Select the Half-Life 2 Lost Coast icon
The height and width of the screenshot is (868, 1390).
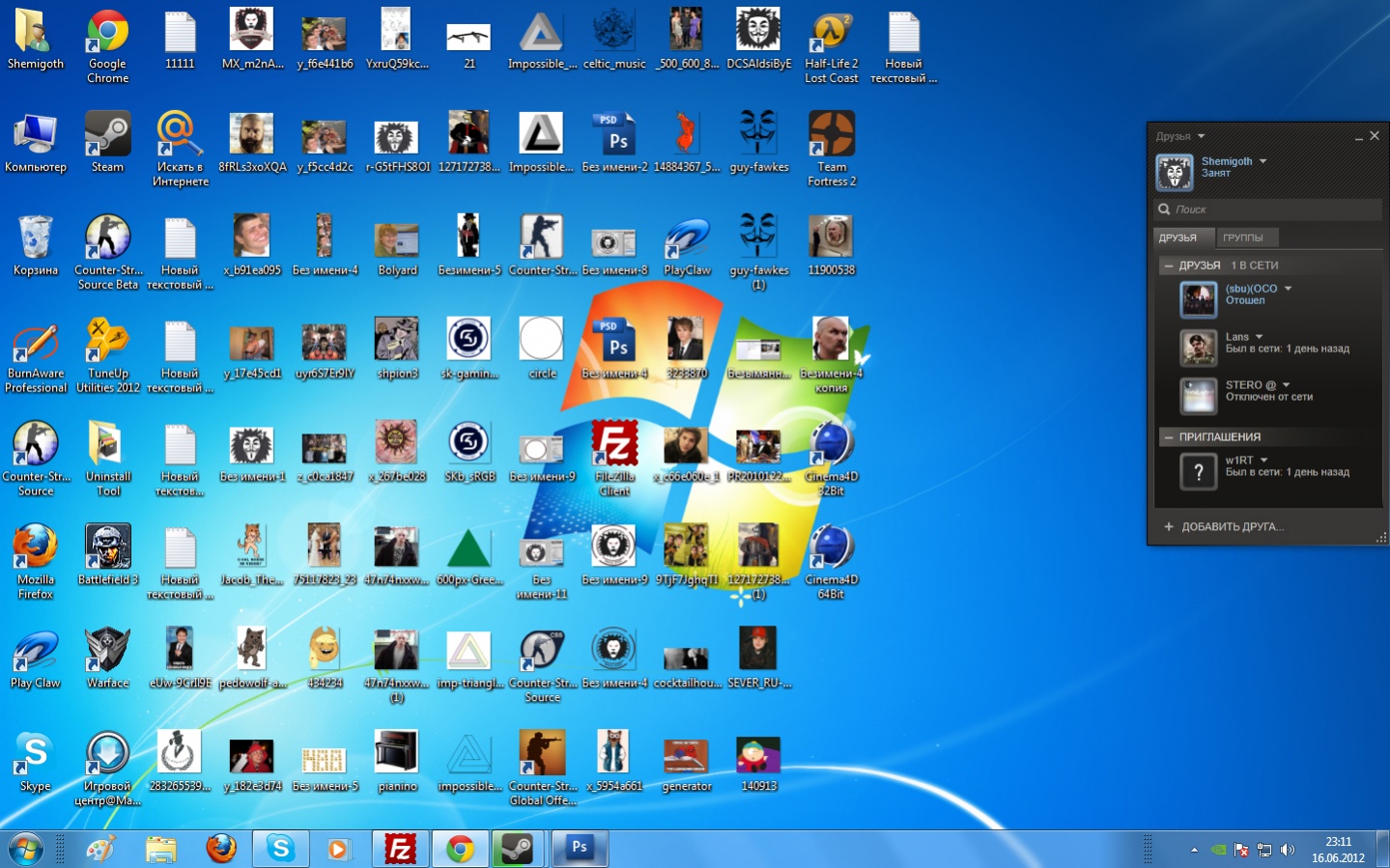(x=831, y=33)
